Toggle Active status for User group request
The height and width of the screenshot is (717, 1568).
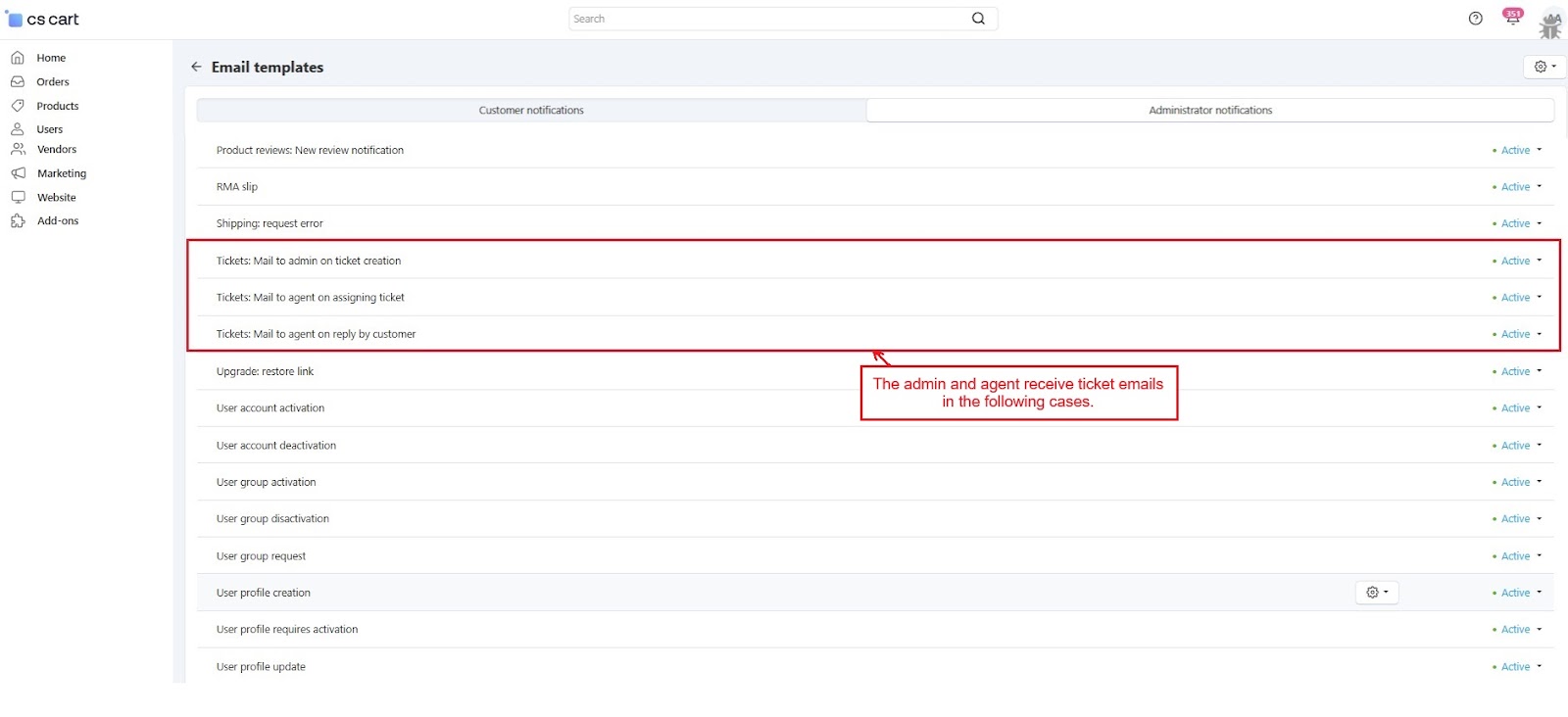(1520, 556)
